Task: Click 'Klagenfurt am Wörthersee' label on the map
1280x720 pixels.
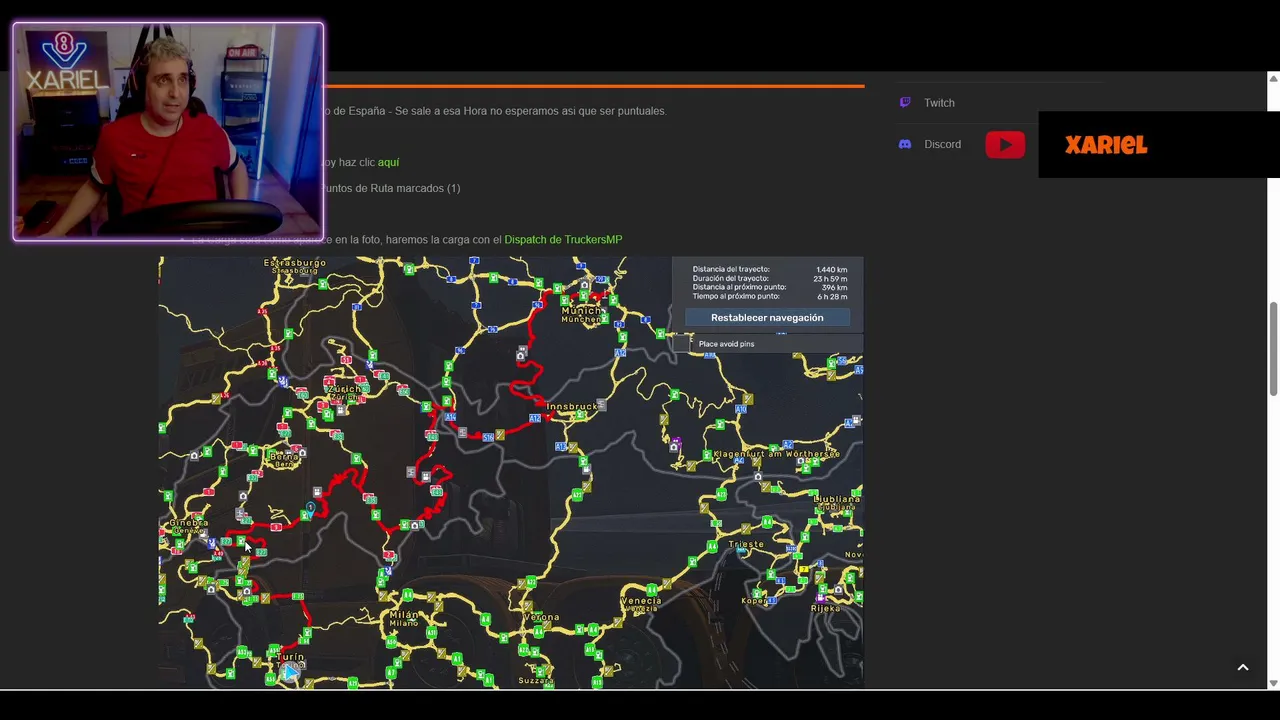Action: 776,454
